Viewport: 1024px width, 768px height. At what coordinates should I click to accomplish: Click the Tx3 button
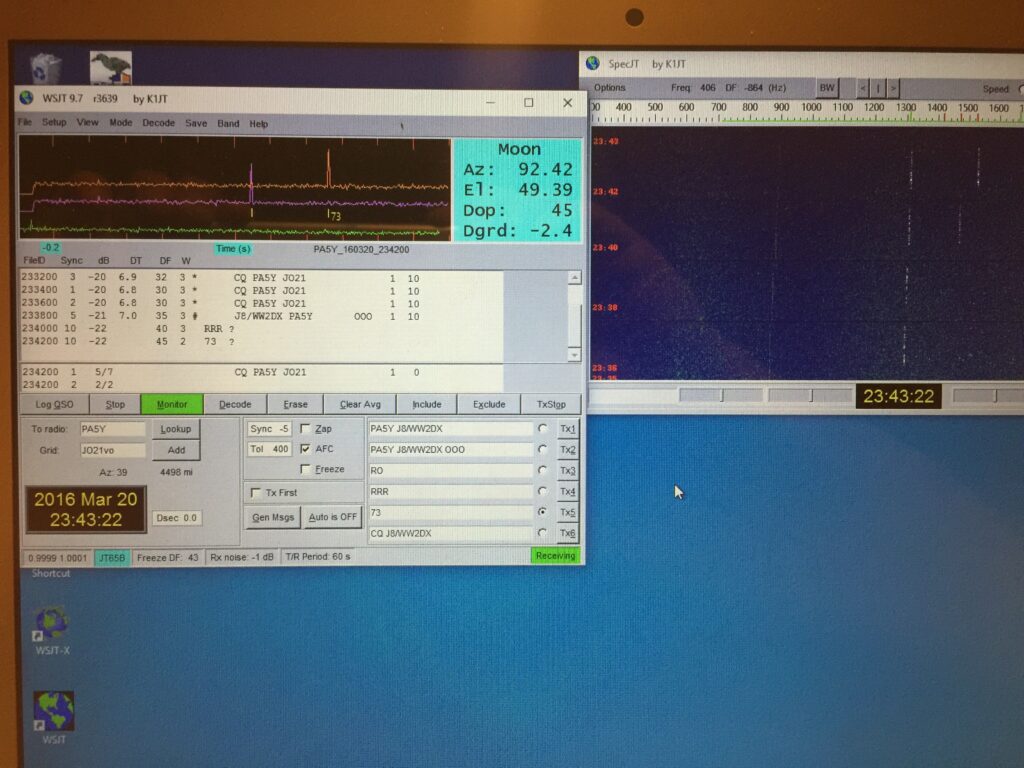(x=568, y=470)
